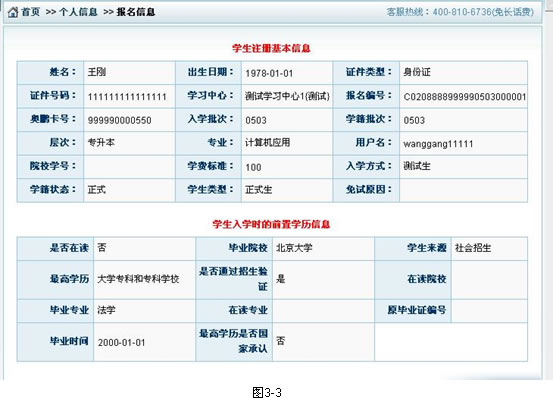Click name value 王刚
553x398 pixels.
[97, 72]
